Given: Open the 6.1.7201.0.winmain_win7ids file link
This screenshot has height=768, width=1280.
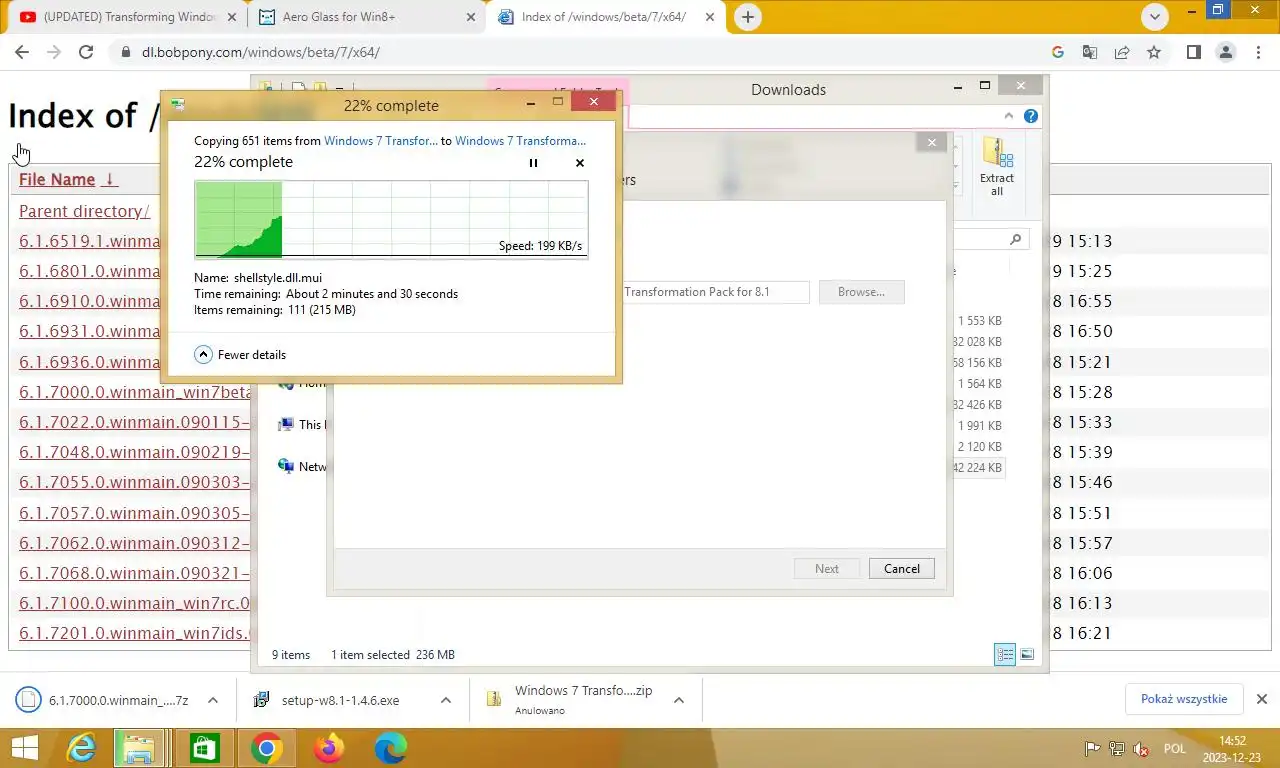Looking at the screenshot, I should 134,633.
